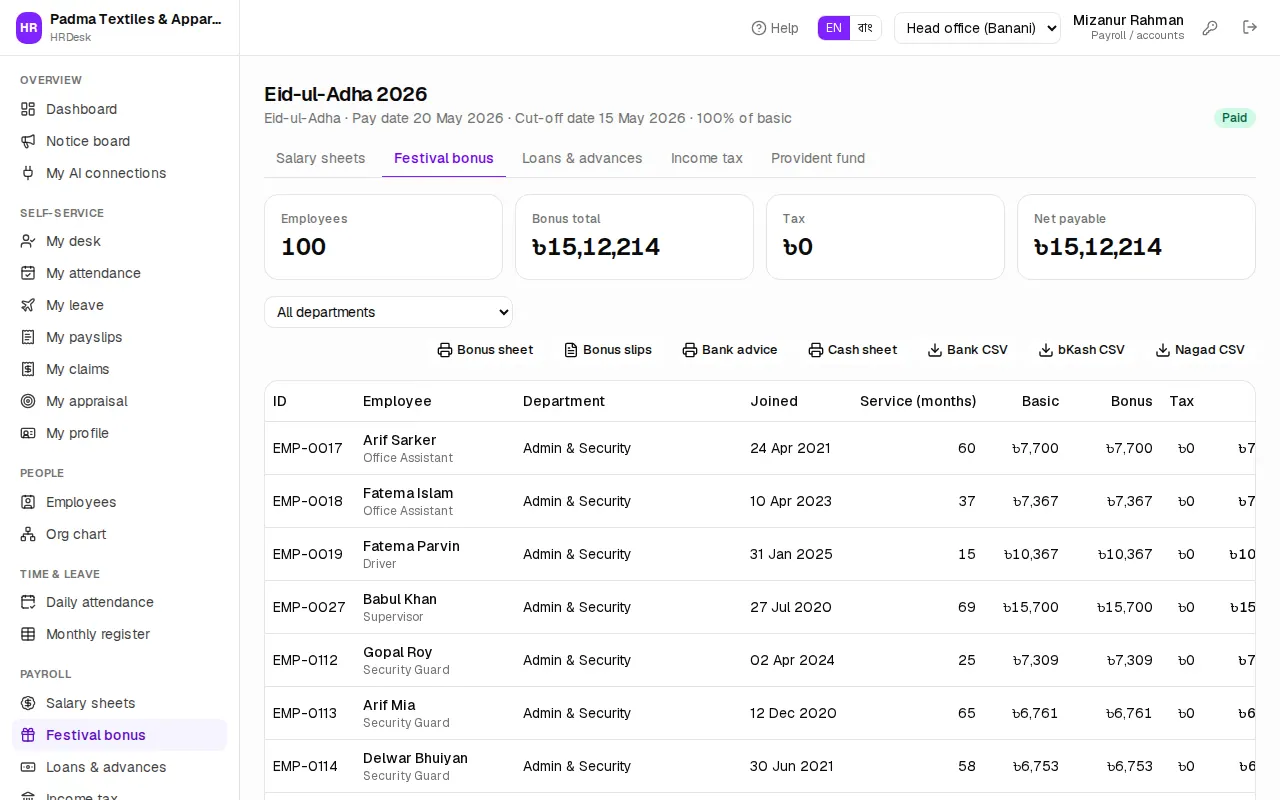The image size is (1280, 800).
Task: Switch language to EN
Action: [834, 28]
